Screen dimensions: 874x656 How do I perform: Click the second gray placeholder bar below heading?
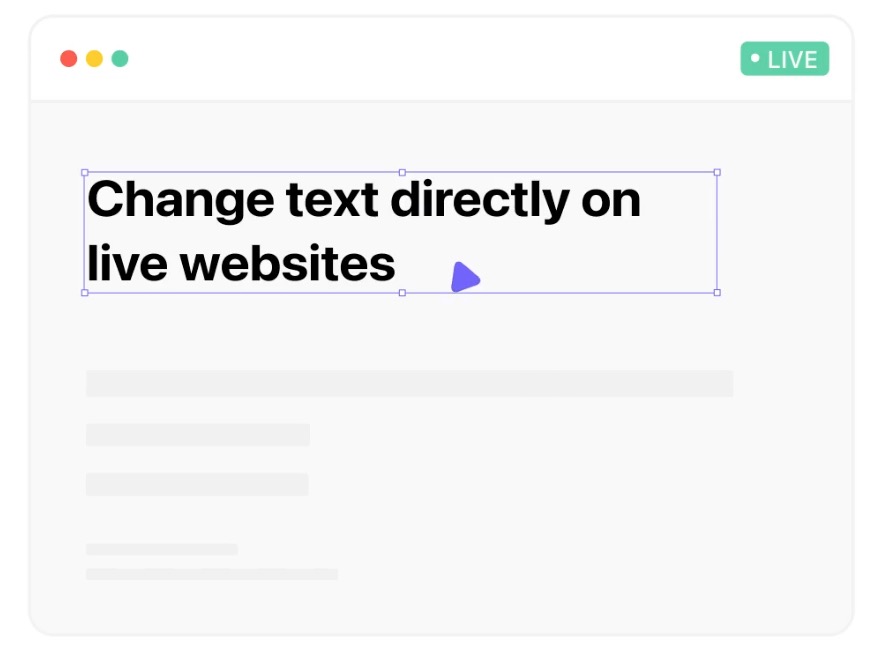point(198,435)
